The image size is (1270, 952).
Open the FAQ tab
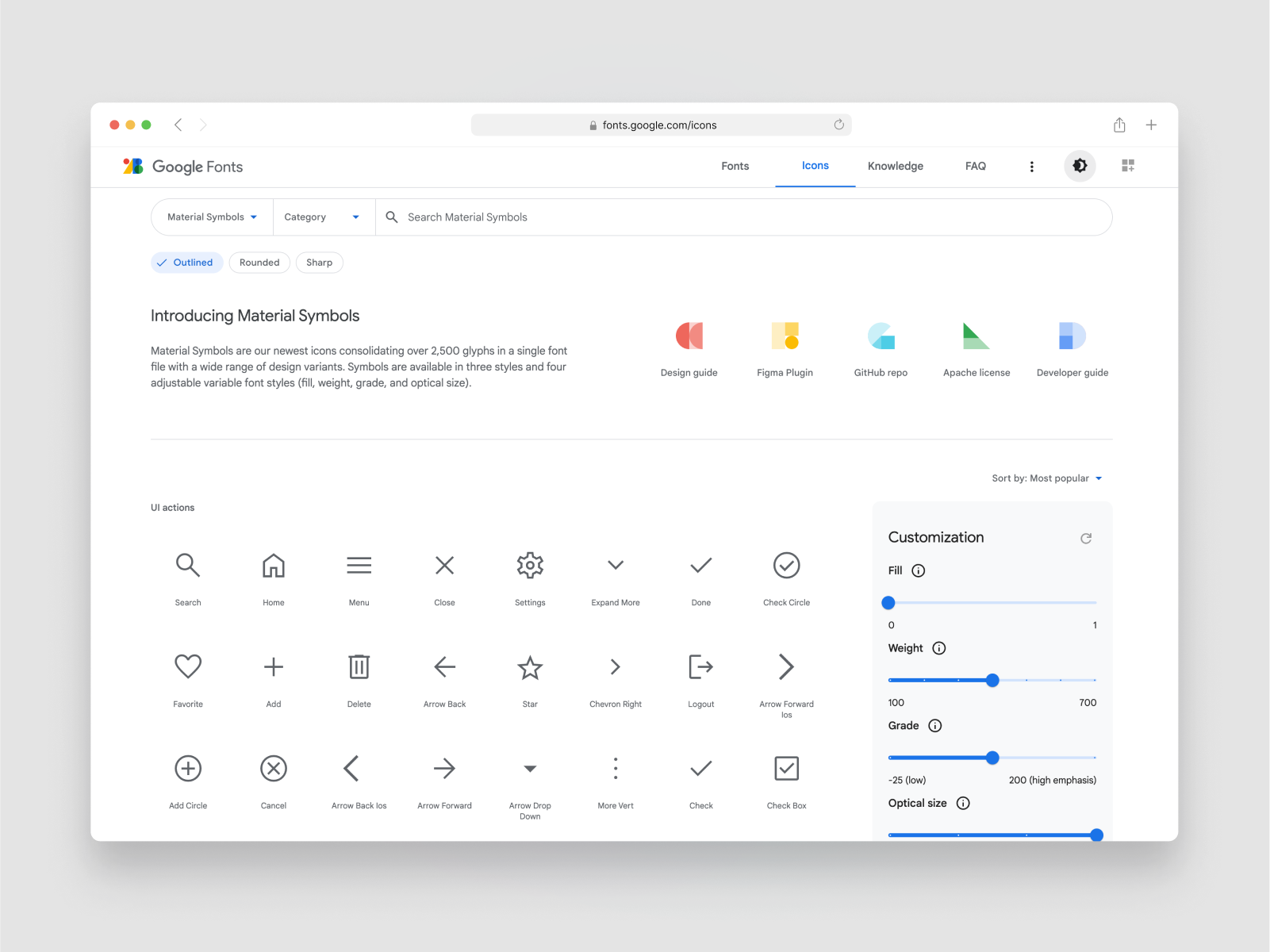976,167
